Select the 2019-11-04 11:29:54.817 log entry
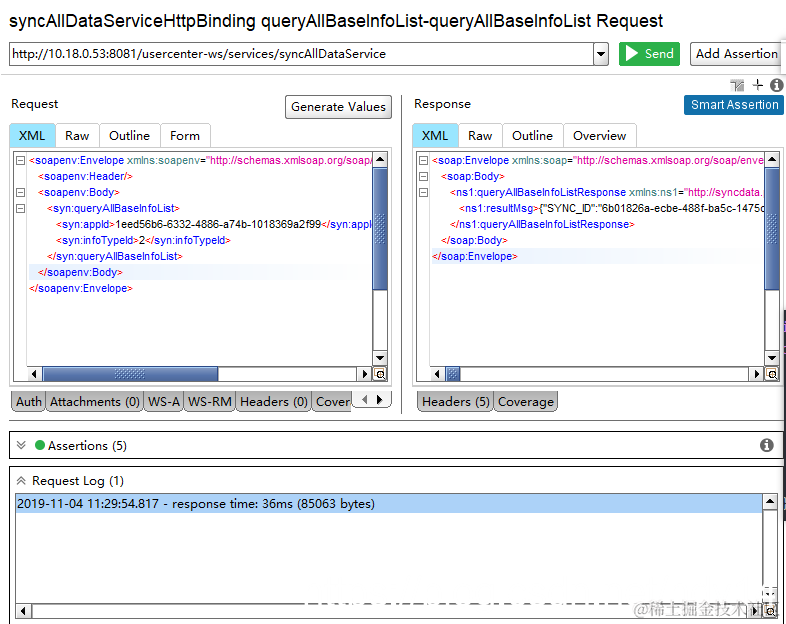The height and width of the screenshot is (624, 786). (389, 504)
